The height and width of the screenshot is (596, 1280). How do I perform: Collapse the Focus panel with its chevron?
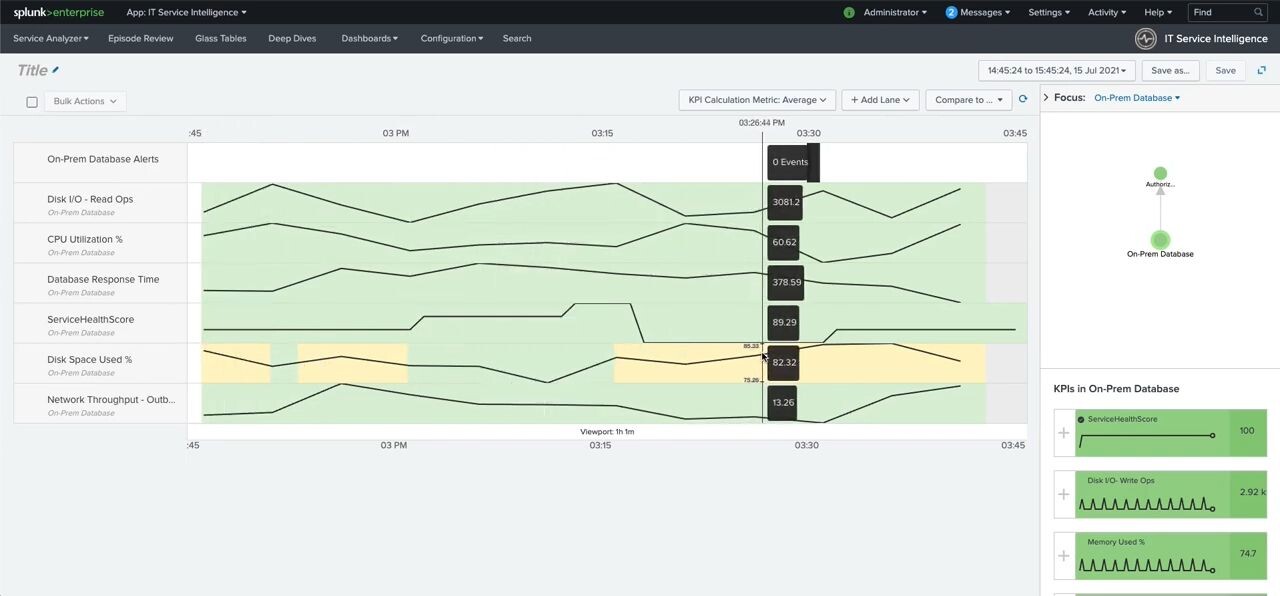coord(1047,97)
